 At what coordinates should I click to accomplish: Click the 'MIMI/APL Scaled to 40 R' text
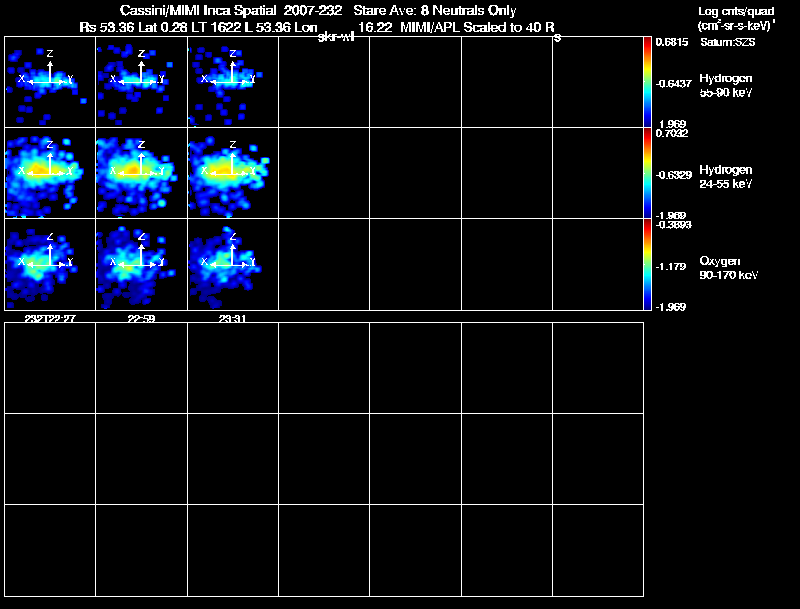coord(477,27)
